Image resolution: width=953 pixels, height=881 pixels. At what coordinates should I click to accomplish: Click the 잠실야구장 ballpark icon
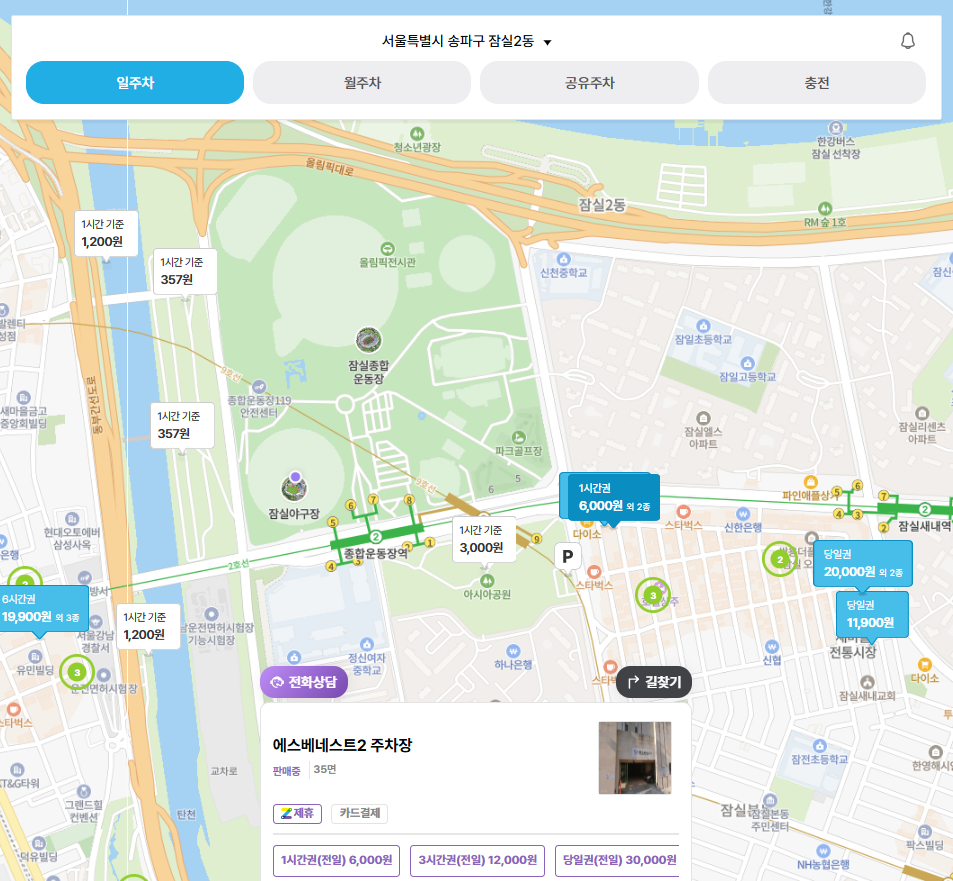[x=294, y=487]
